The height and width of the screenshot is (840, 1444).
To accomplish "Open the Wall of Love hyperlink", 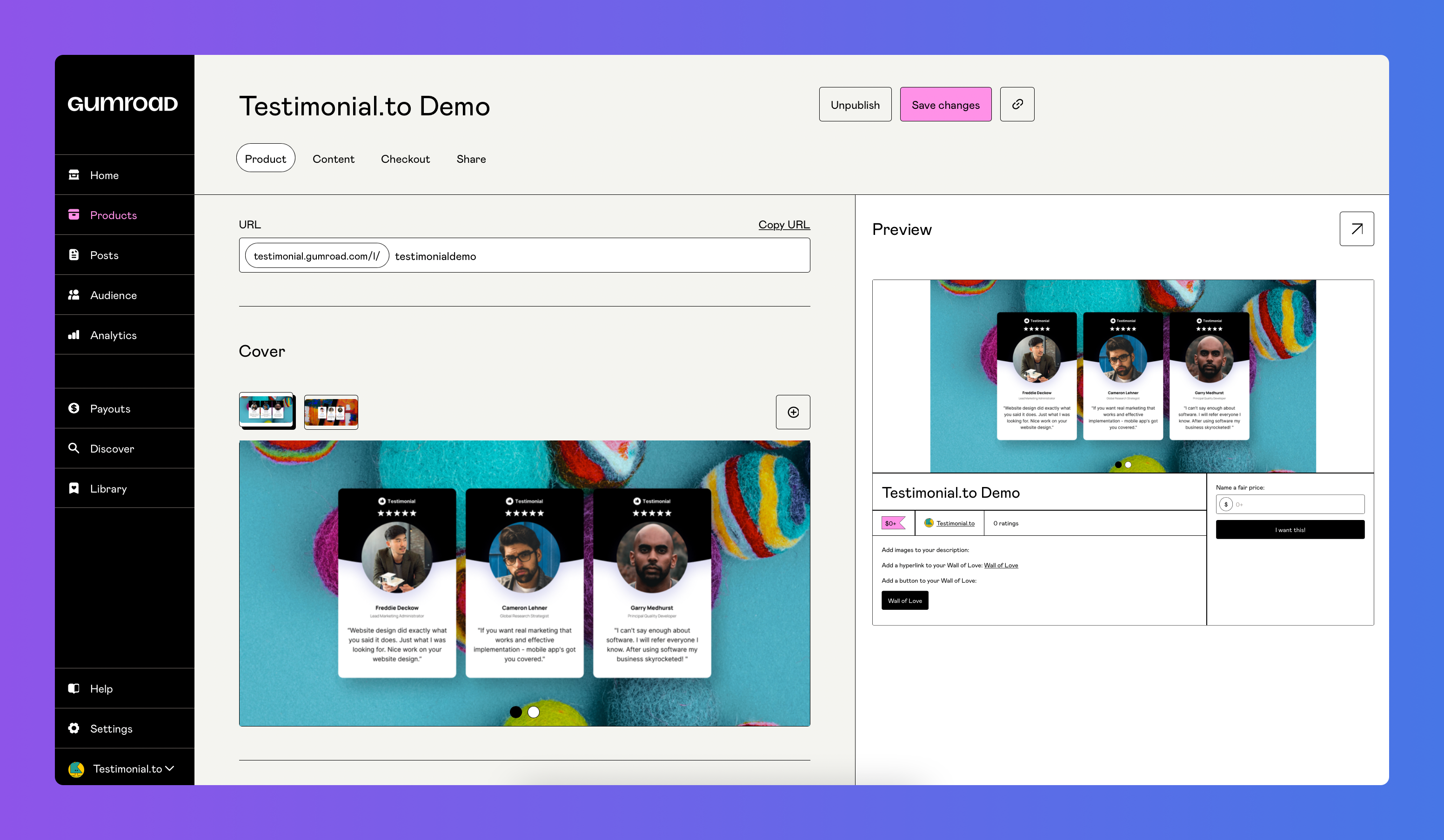I will coord(1001,565).
